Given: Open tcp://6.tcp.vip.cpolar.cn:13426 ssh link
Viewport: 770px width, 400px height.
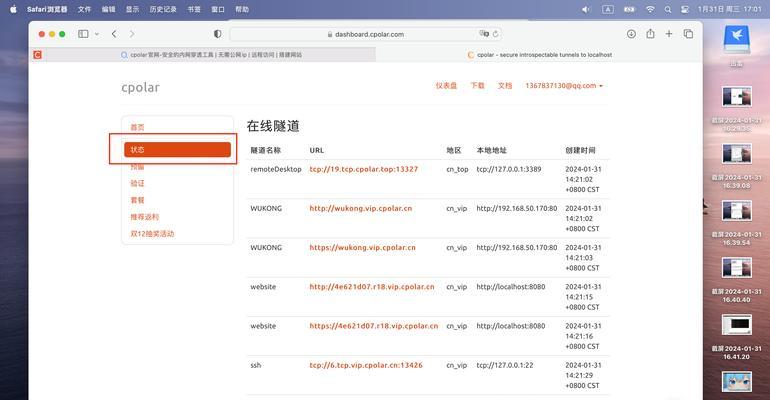Looking at the screenshot, I should (366, 365).
